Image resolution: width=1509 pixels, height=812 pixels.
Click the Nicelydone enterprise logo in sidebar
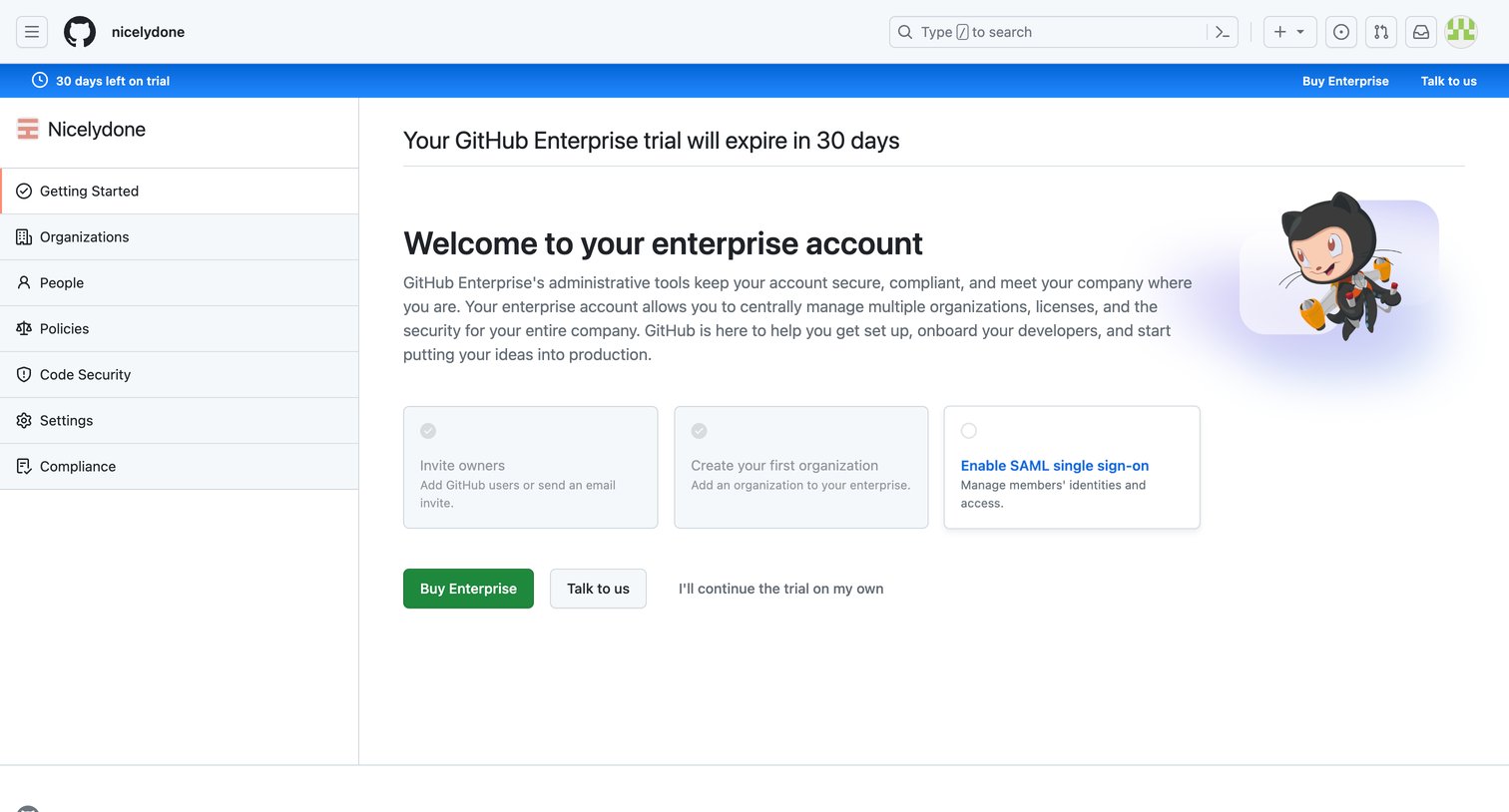(28, 129)
